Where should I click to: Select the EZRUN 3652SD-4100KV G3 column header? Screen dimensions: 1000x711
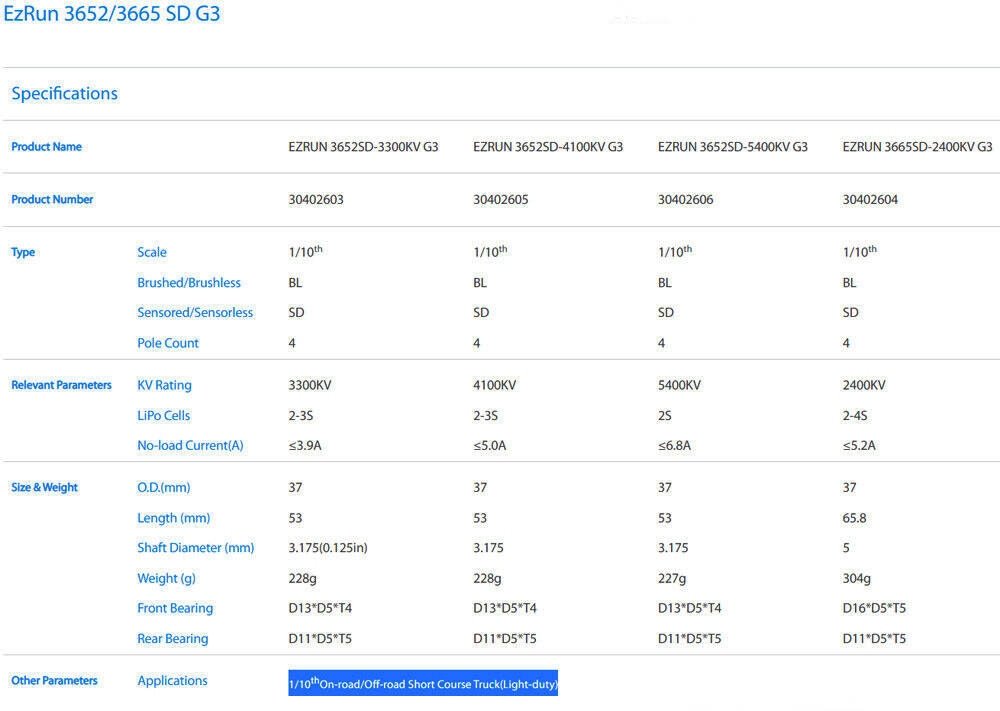[x=548, y=147]
